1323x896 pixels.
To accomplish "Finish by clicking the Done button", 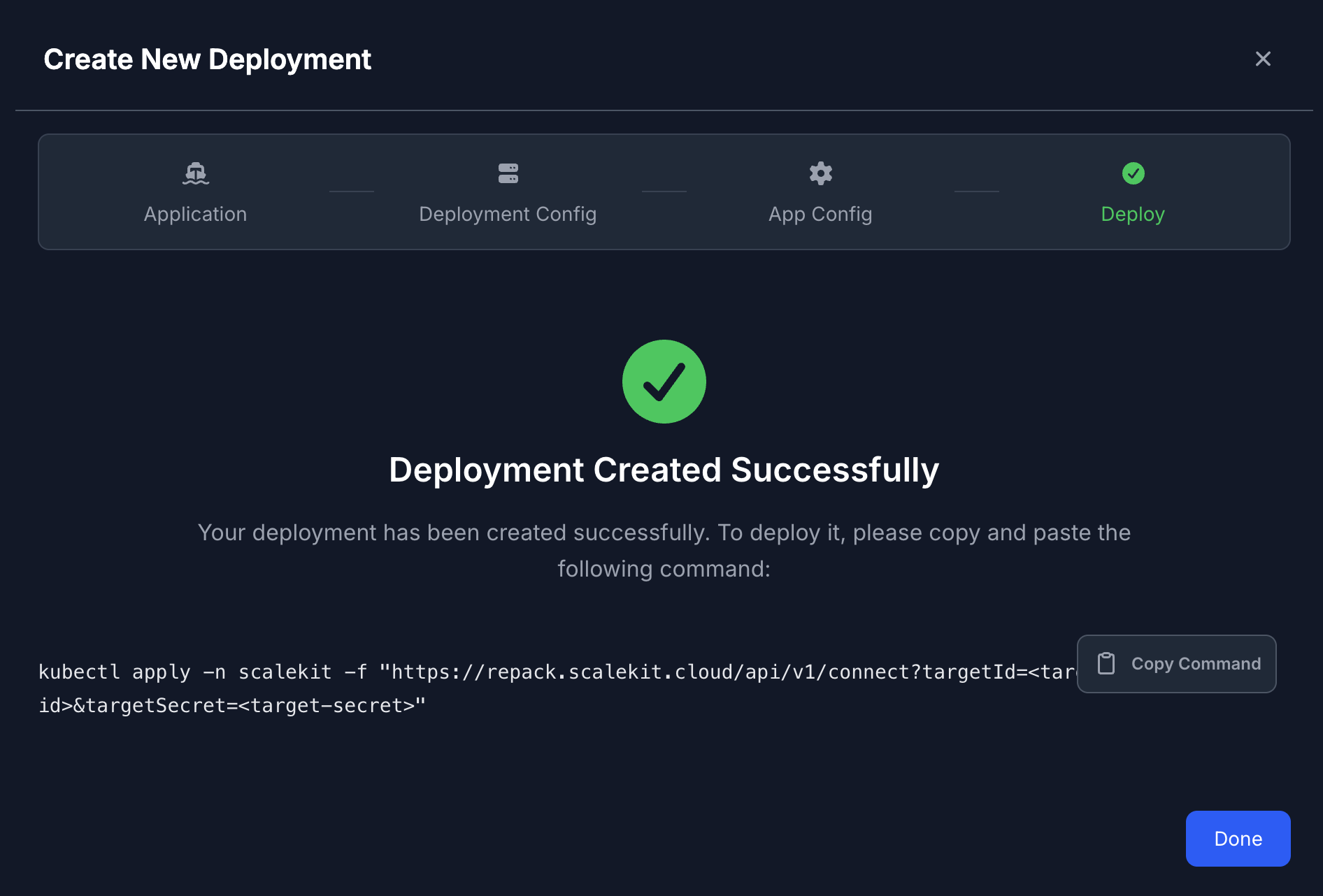I will (x=1238, y=839).
